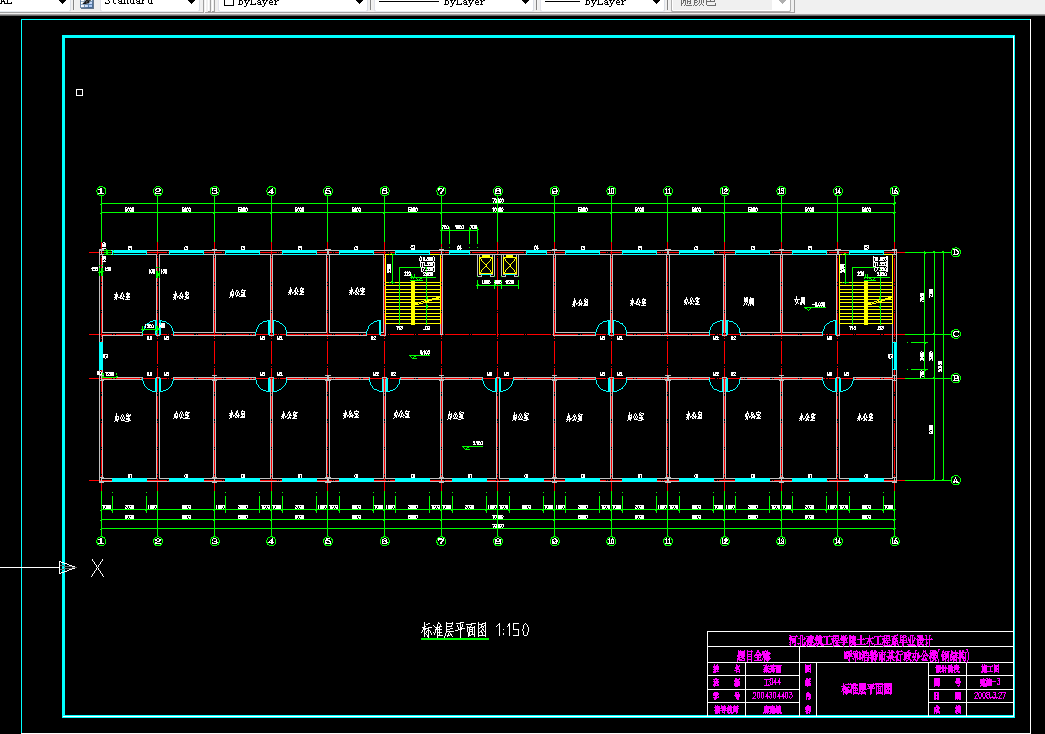This screenshot has width=1045, height=734.
Task: Select the 题目全称 label in title block
Action: [x=754, y=655]
